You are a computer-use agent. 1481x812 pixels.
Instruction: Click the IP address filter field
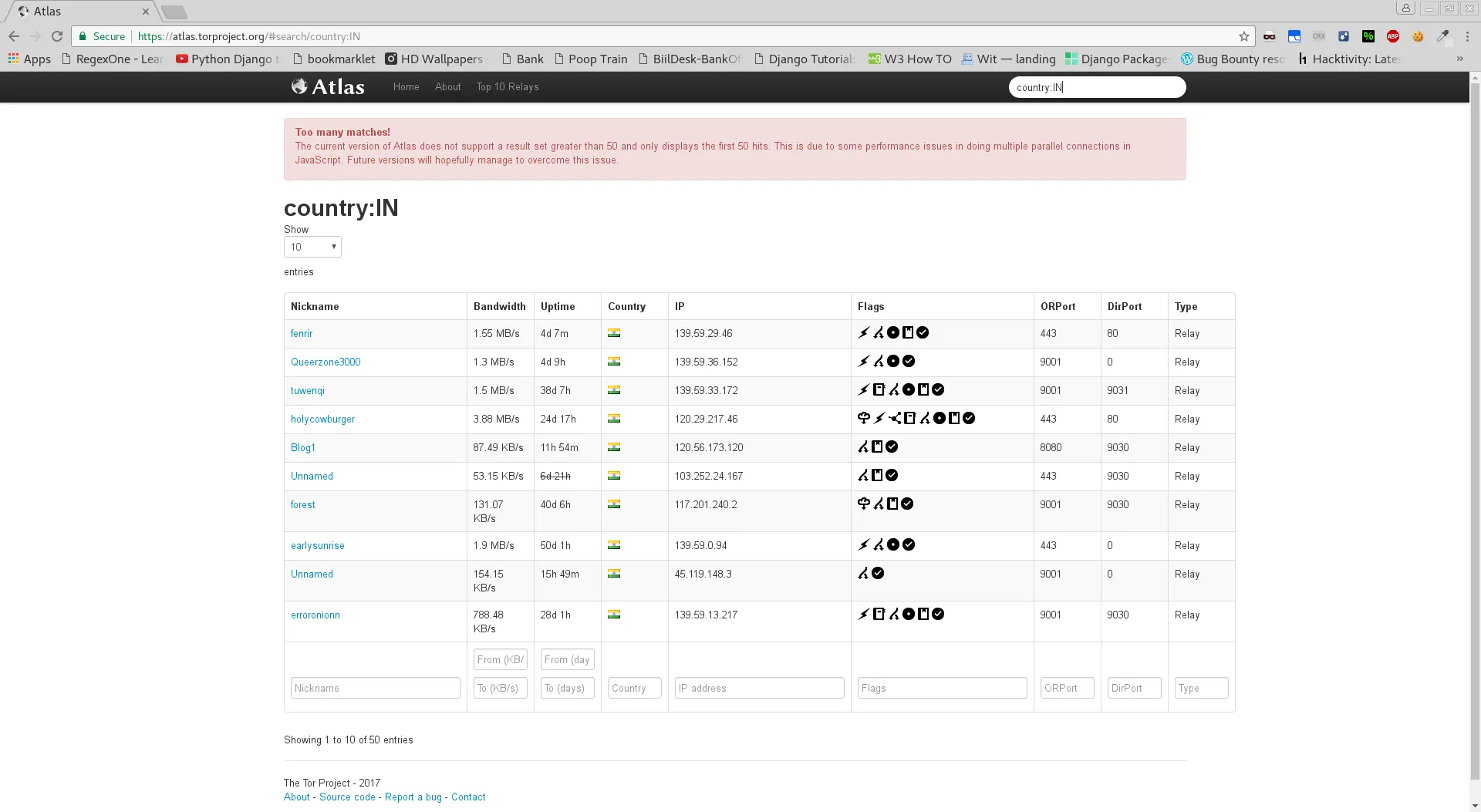[x=760, y=688]
